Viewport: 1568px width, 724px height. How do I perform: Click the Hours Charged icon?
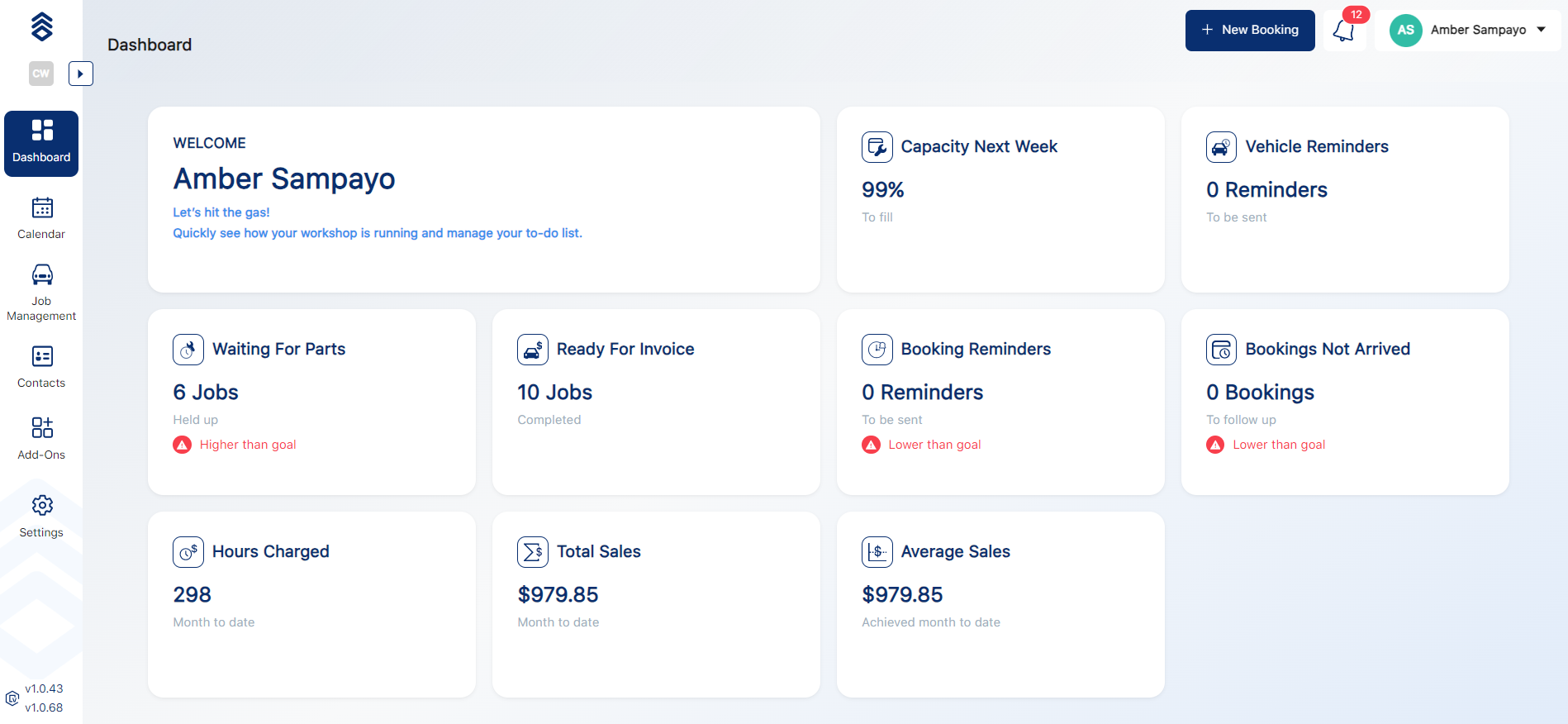pyautogui.click(x=188, y=552)
